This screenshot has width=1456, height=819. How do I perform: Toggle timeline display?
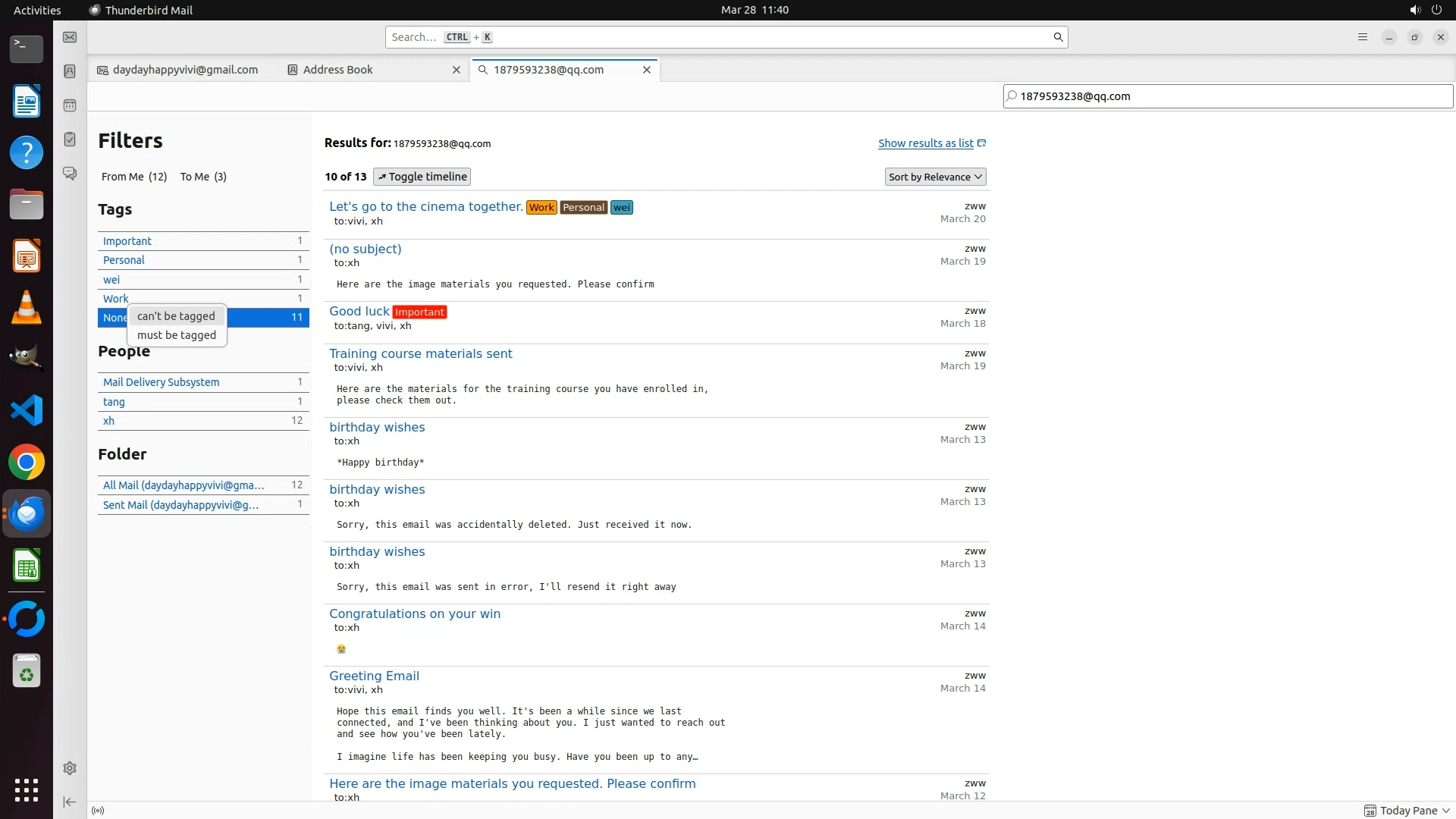pyautogui.click(x=422, y=177)
